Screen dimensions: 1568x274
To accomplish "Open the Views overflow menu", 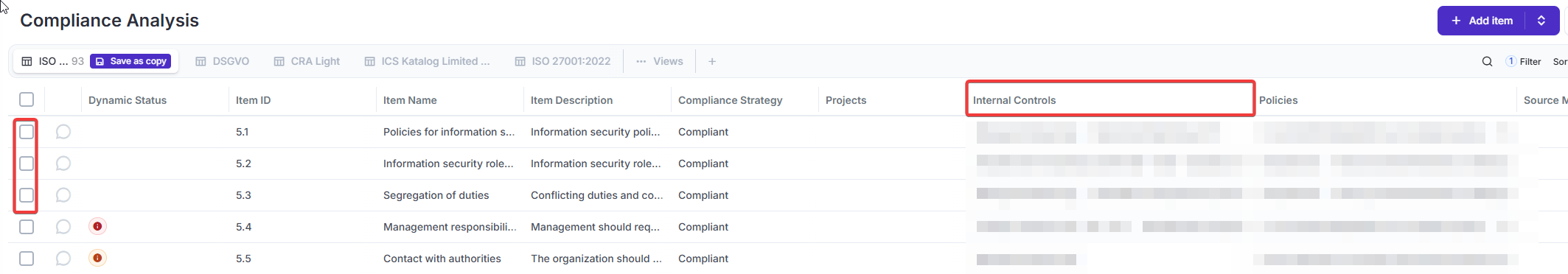I will (x=660, y=61).
